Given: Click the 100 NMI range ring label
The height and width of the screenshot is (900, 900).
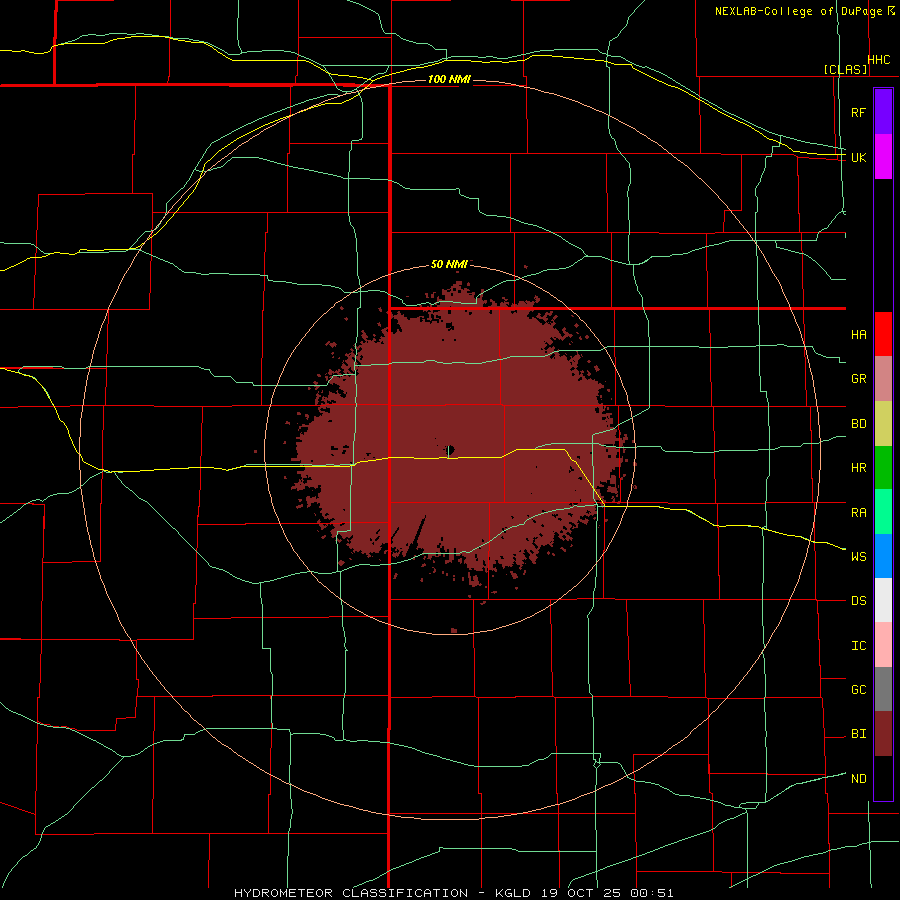Looking at the screenshot, I should click(449, 79).
